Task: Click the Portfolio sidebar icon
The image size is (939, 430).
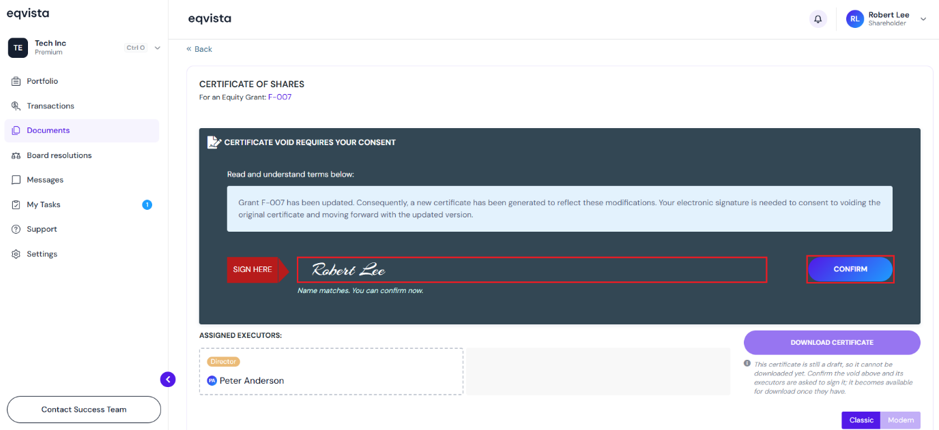Action: [16, 81]
